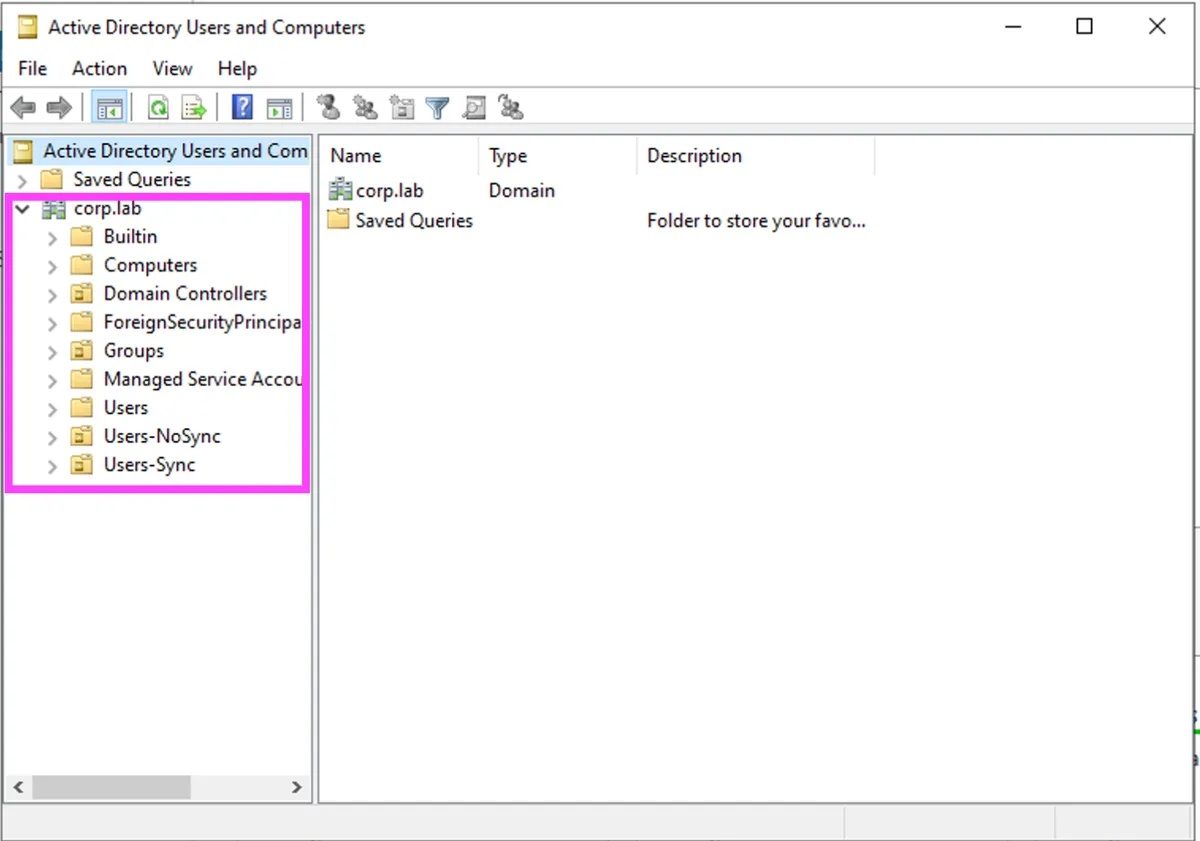Expand the Users-Sync organizational unit
The width and height of the screenshot is (1200, 841).
pos(52,466)
